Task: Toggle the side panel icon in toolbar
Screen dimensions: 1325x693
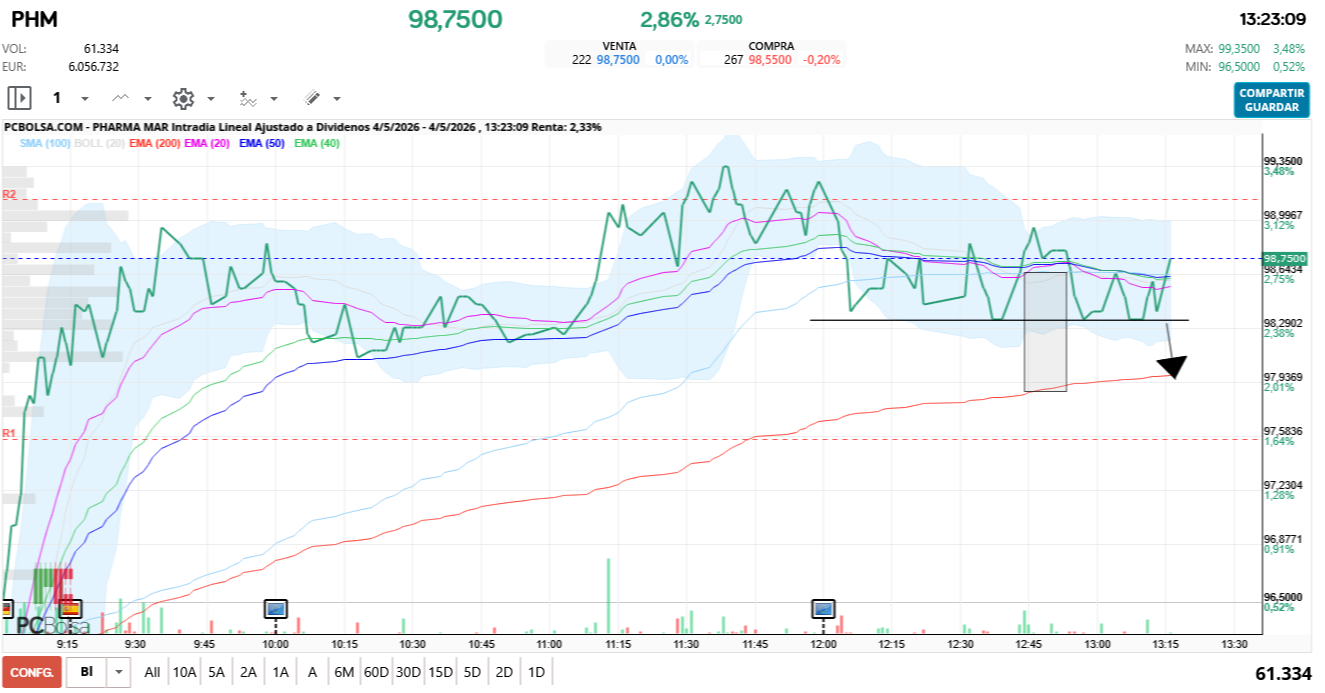Action: click(19, 98)
